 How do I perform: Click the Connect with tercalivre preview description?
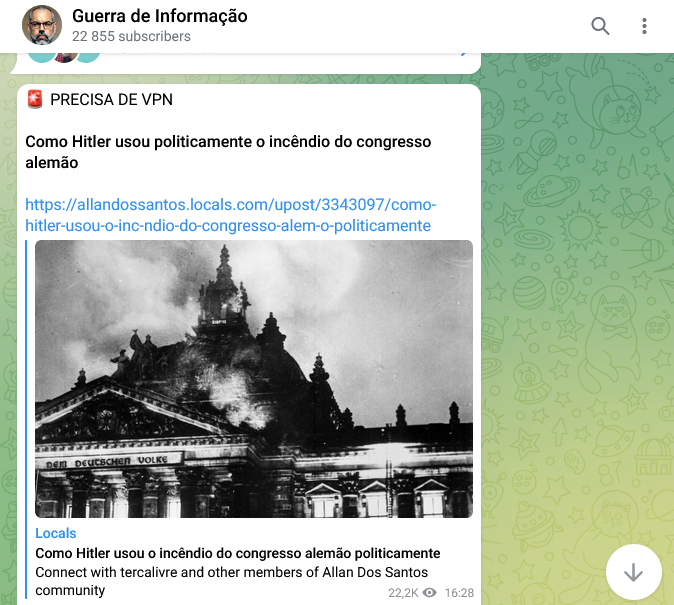(x=232, y=581)
